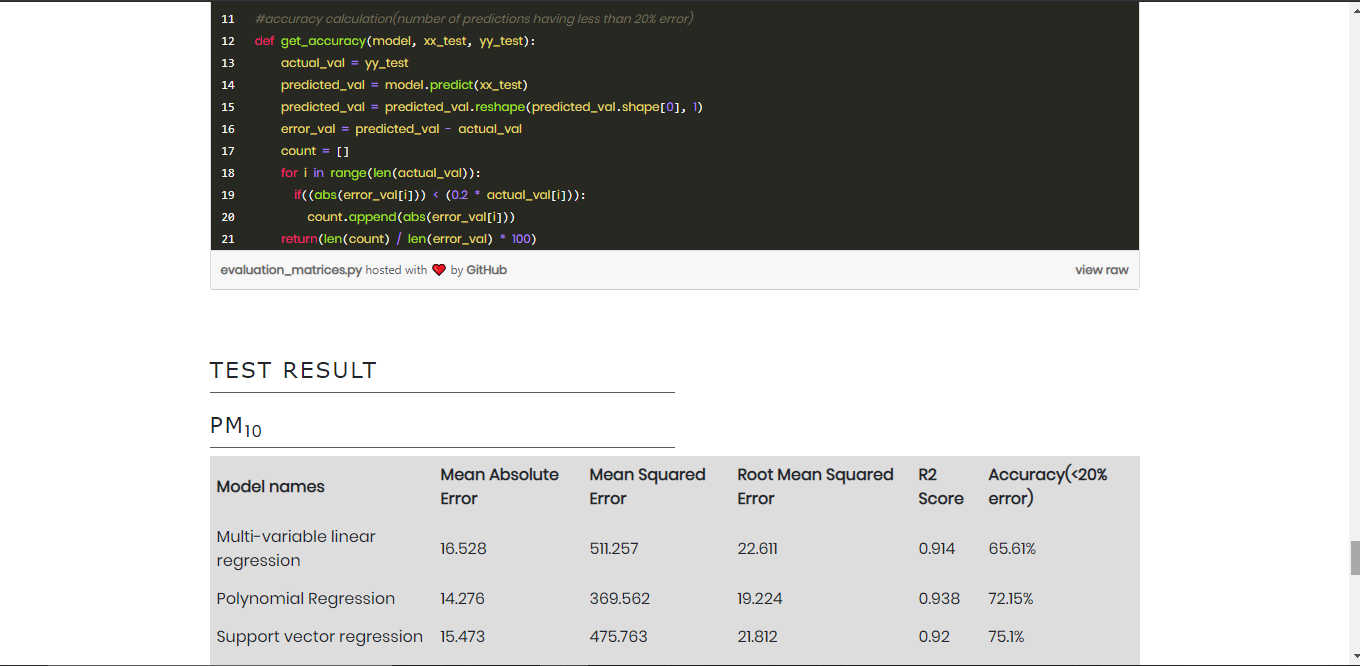Click code line 14 model.predict(xx_test)
This screenshot has width=1360, height=666.
click(404, 85)
